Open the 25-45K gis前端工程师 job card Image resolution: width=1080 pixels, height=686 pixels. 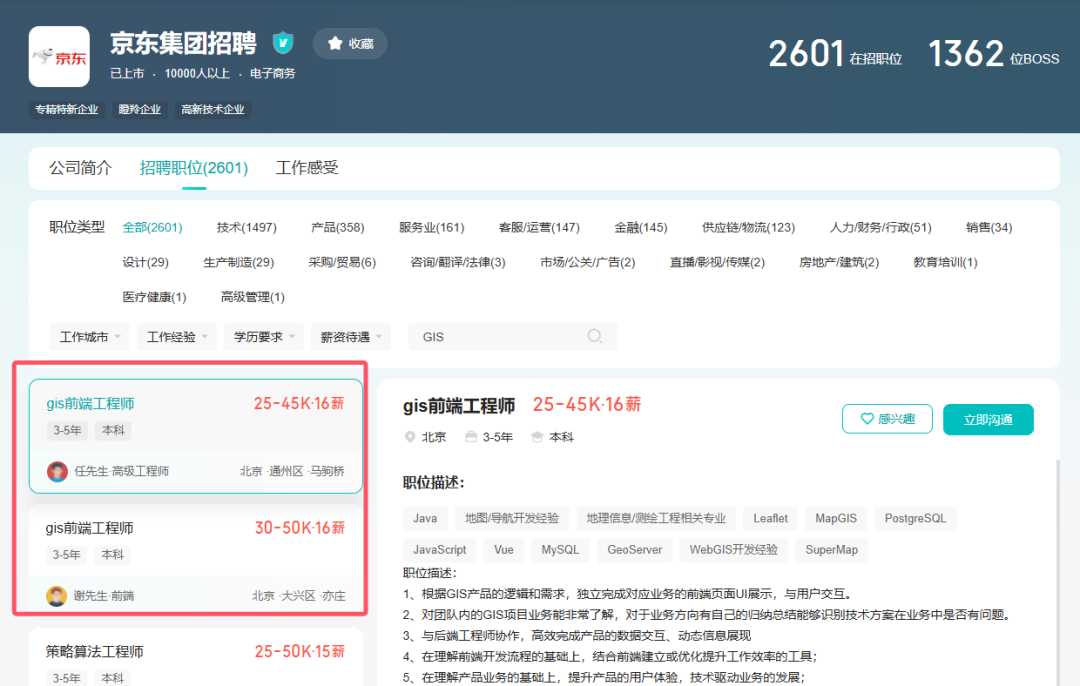pos(196,436)
